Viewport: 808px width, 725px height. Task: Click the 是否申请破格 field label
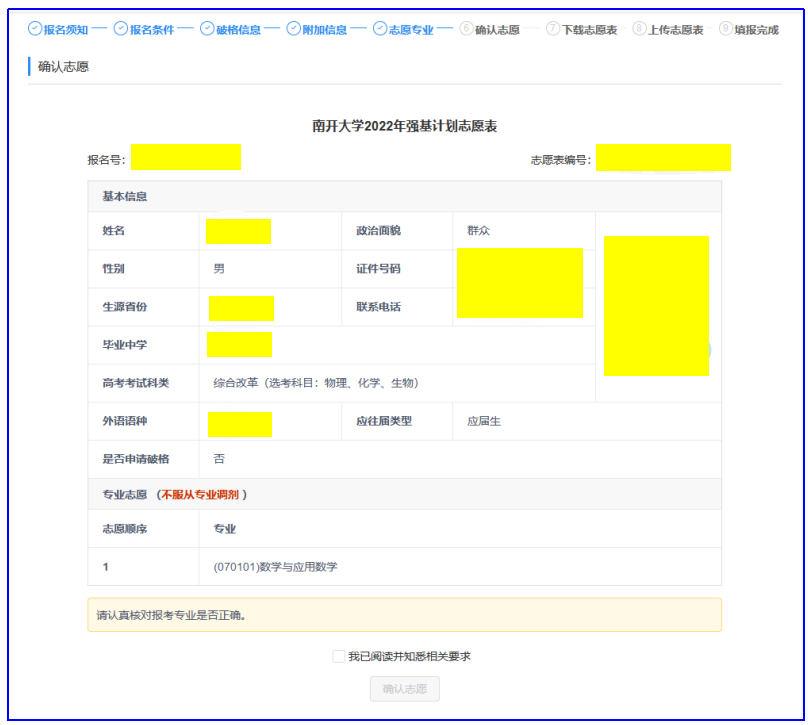coord(136,459)
